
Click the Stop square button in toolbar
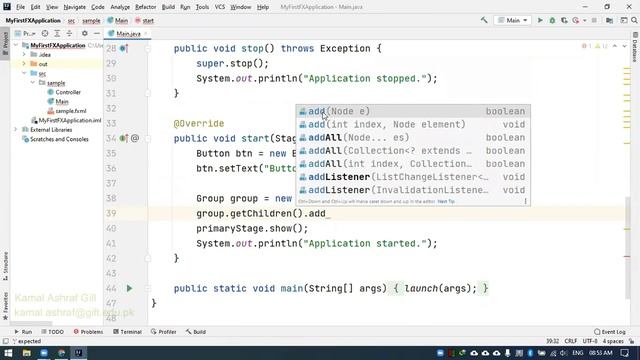pos(594,20)
